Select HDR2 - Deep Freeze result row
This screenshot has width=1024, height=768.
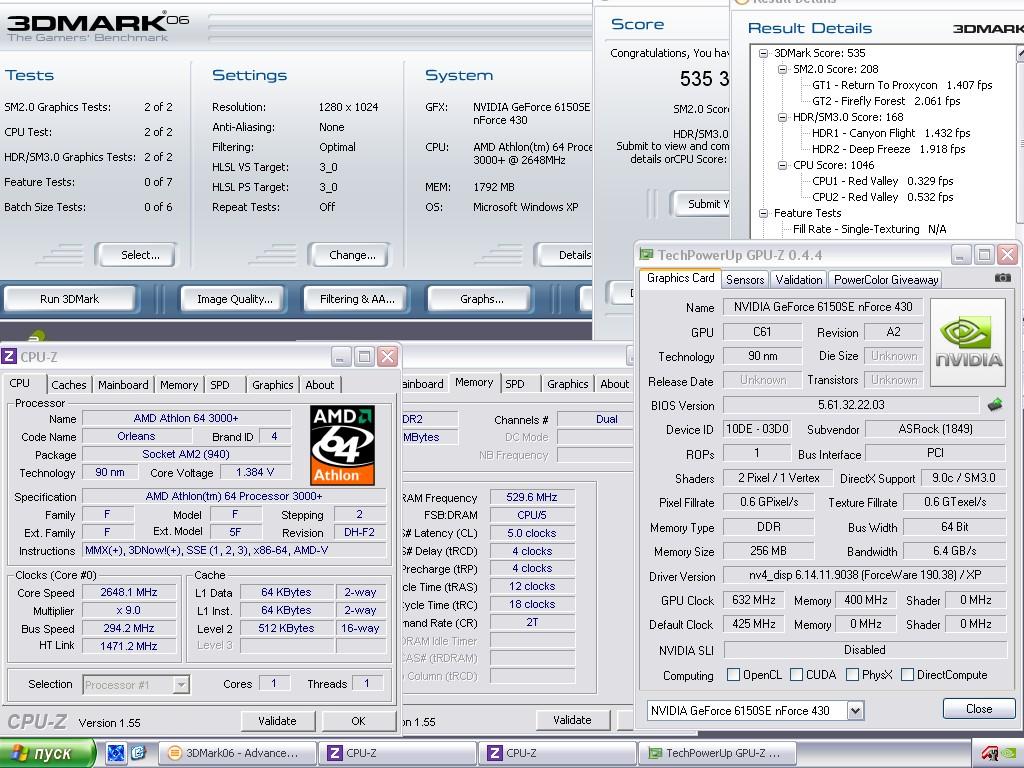click(x=888, y=149)
